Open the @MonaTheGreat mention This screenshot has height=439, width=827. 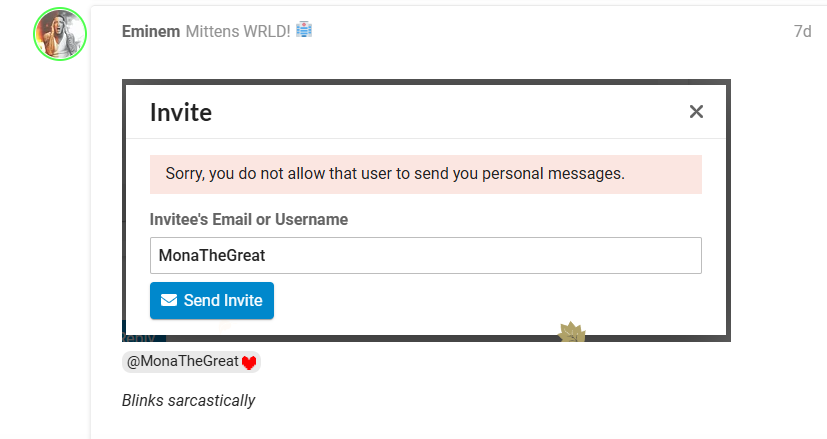click(x=181, y=361)
